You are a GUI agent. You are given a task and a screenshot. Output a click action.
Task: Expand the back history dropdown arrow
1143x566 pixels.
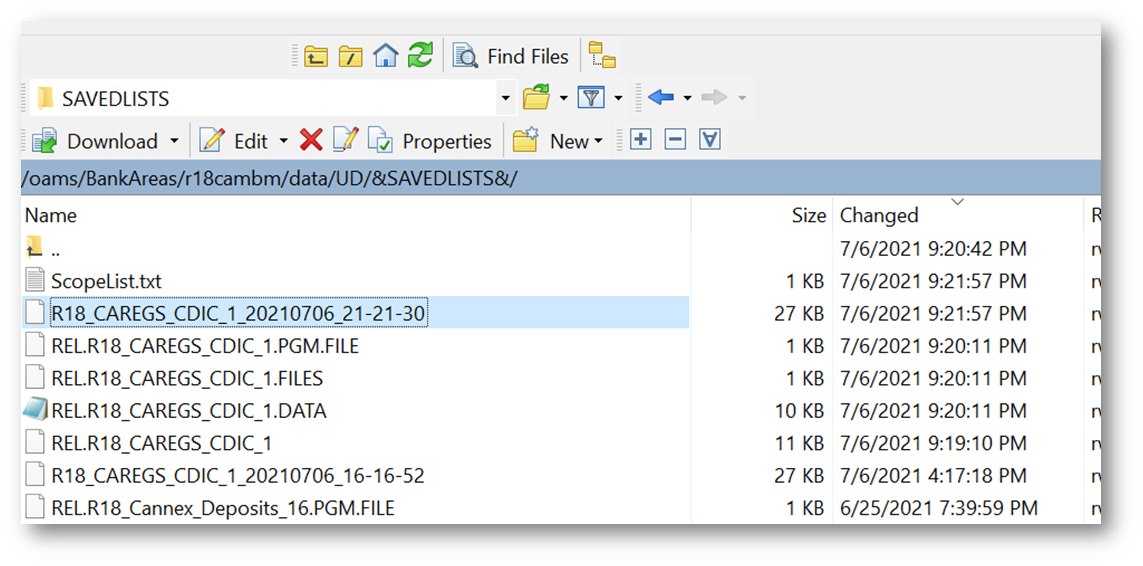pyautogui.click(x=687, y=98)
